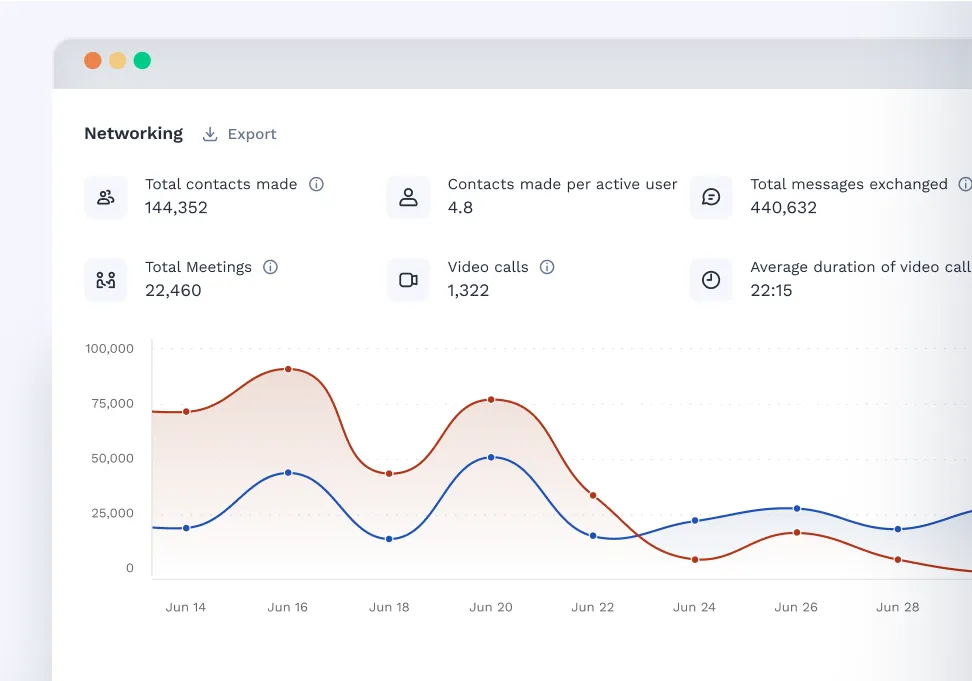Viewport: 972px width, 681px height.
Task: Click the red data point above Jun 16
Action: click(288, 369)
